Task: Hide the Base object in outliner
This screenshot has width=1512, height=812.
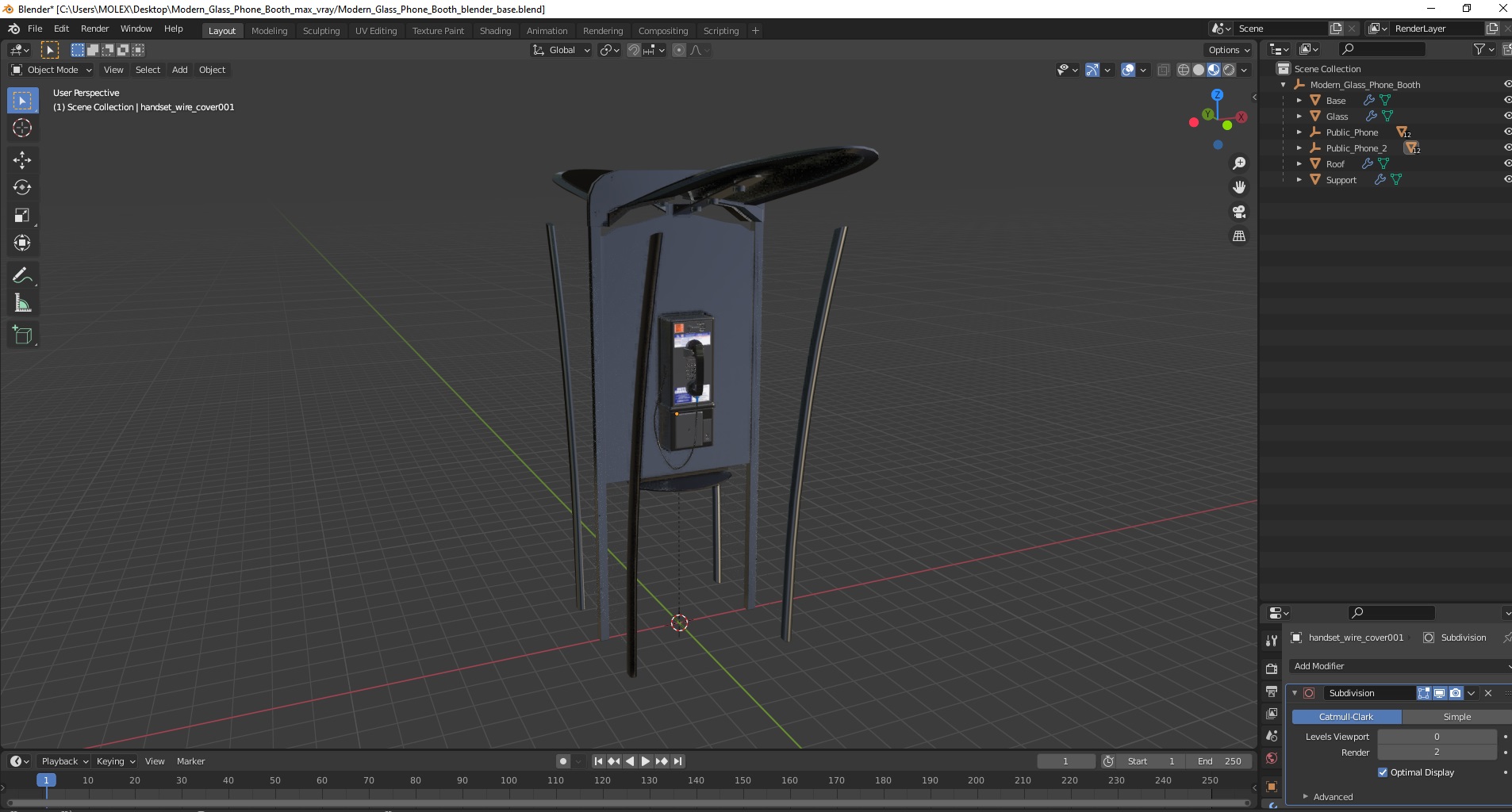Action: click(x=1507, y=100)
